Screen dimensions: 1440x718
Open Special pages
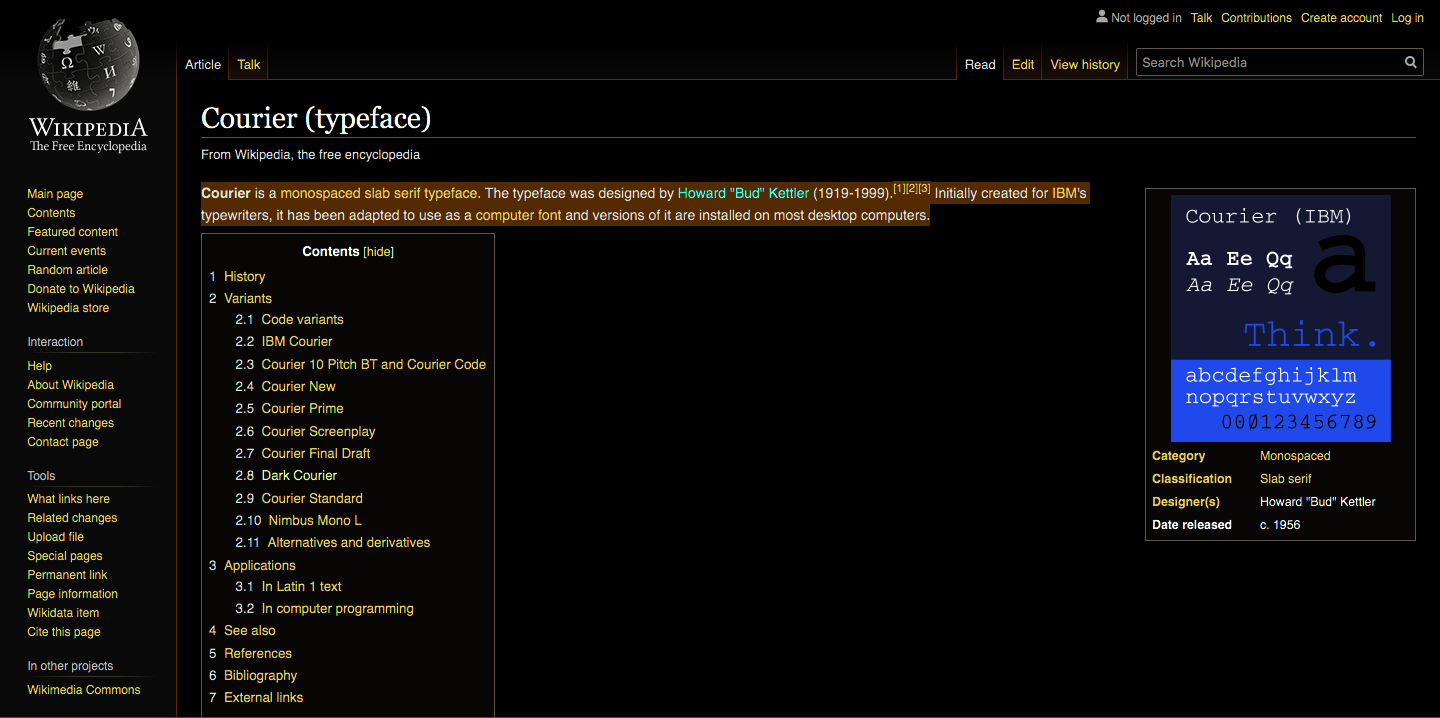65,556
